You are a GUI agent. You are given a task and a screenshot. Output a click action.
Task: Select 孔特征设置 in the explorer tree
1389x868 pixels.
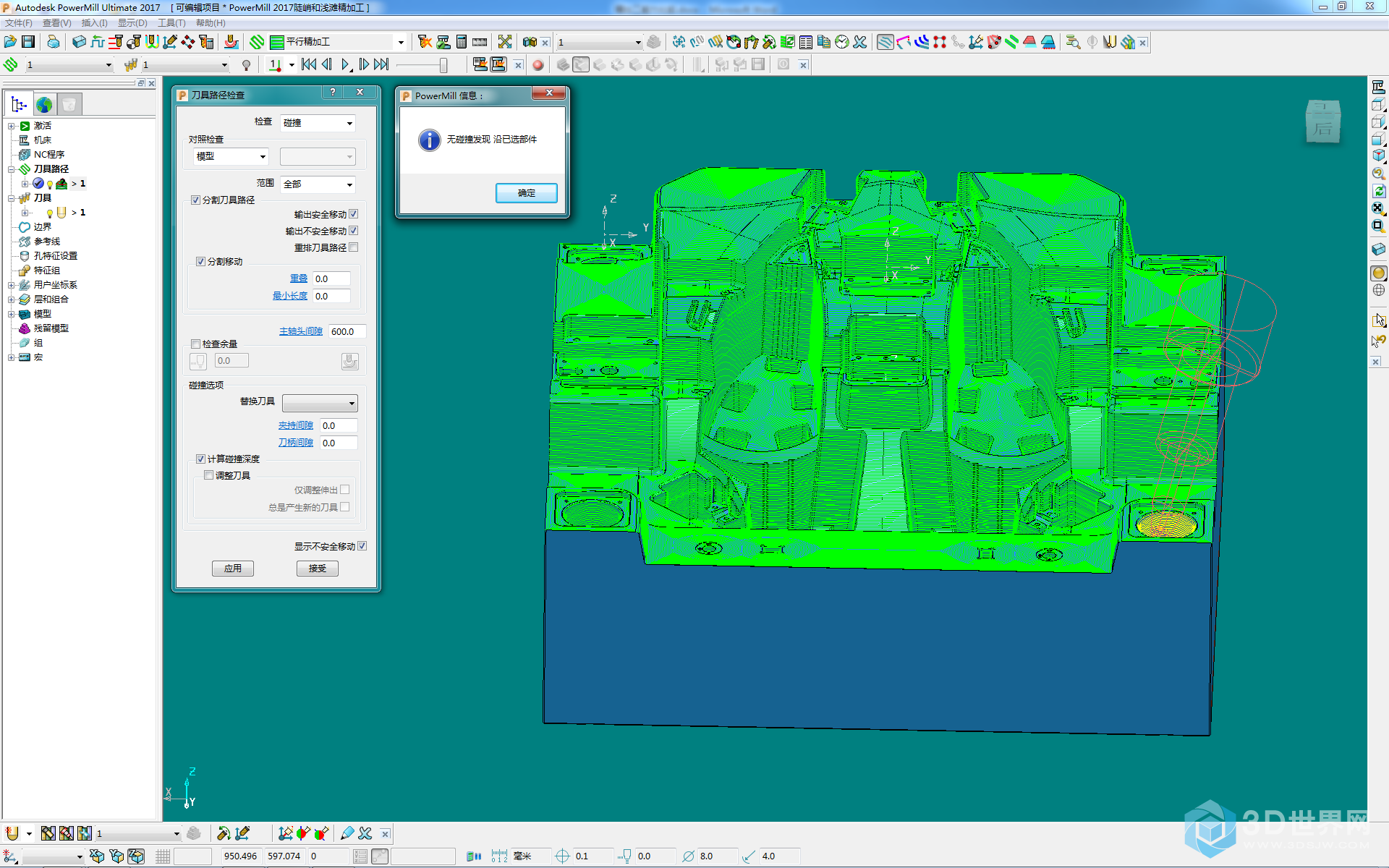tap(55, 256)
